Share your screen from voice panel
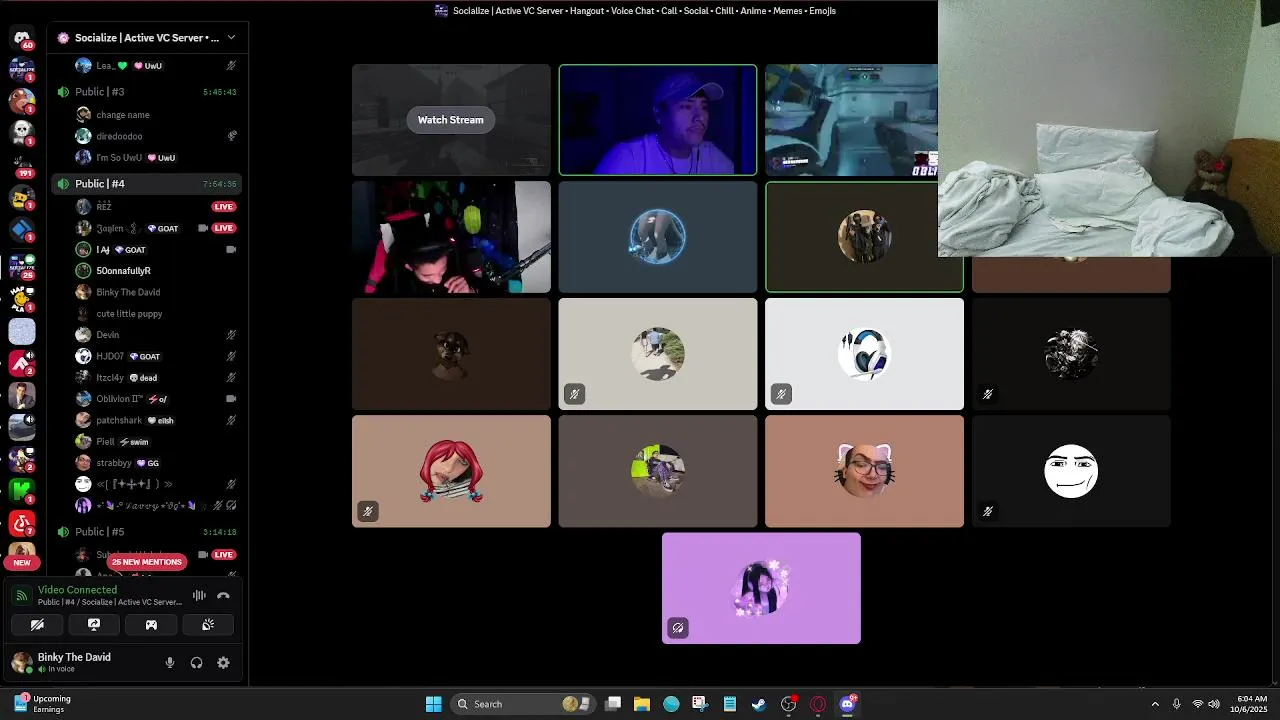 [x=94, y=624]
